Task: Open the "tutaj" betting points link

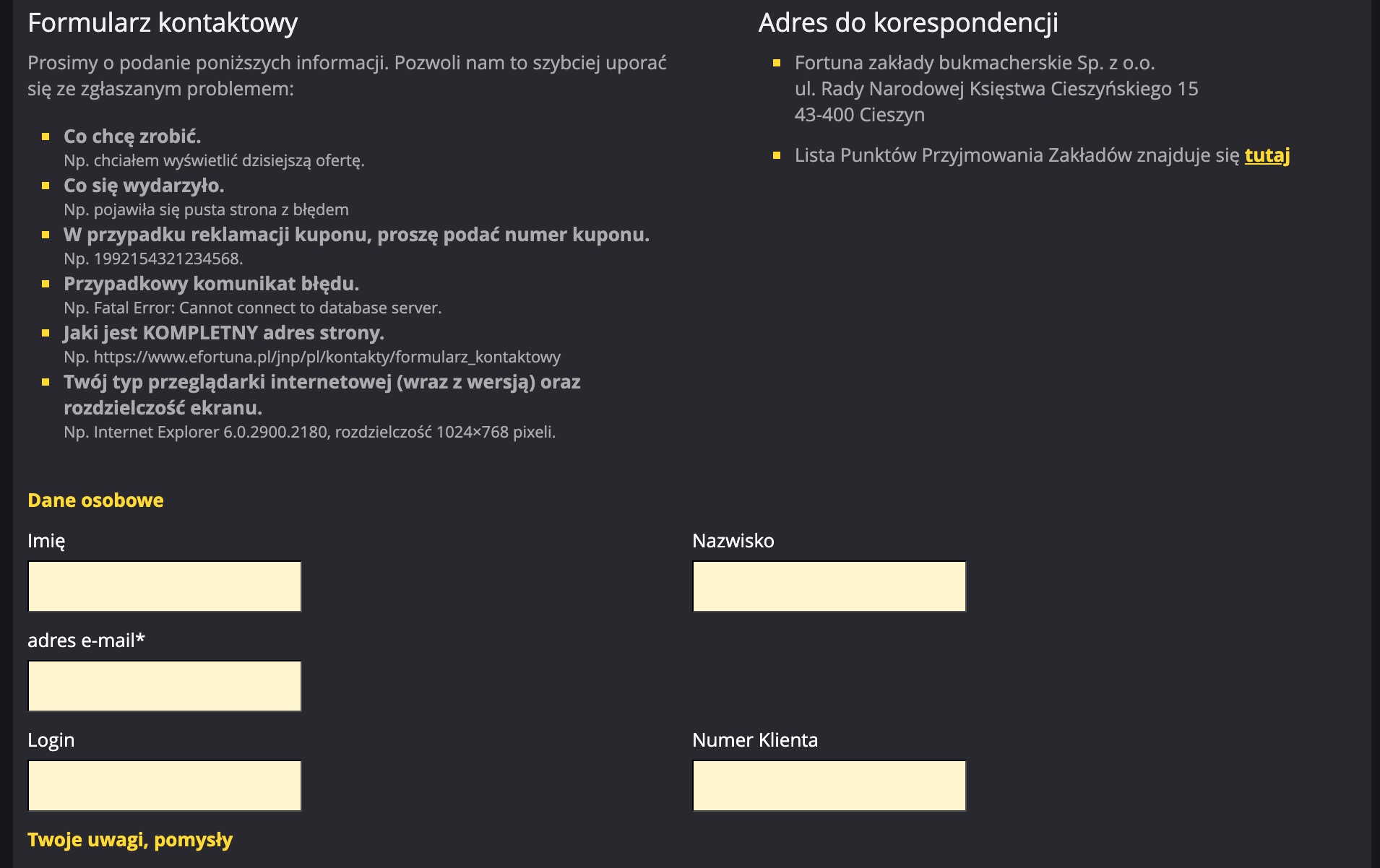Action: tap(1267, 155)
